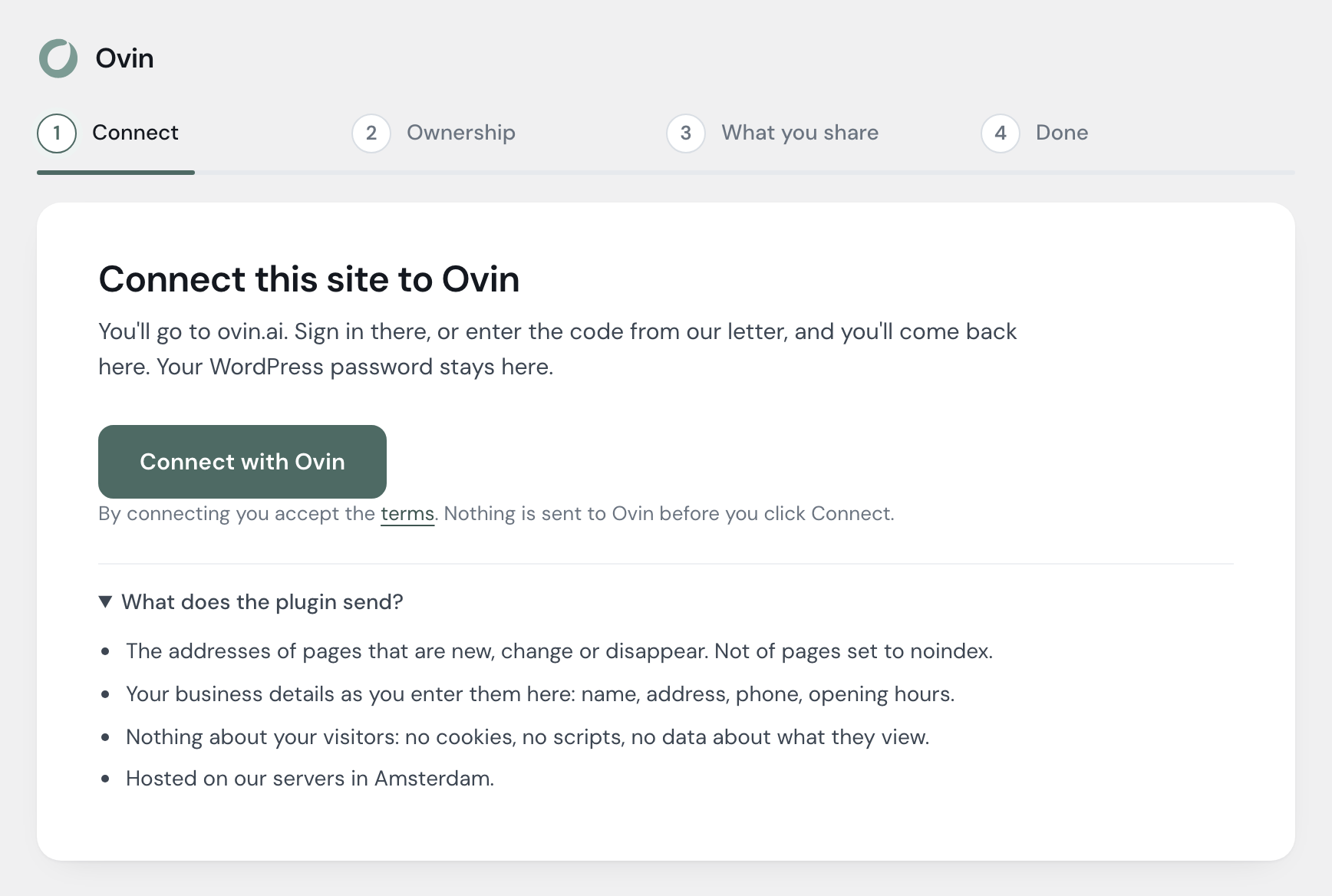
Task: Click the Hosted on our servers in Amsterdam line
Action: click(x=310, y=779)
